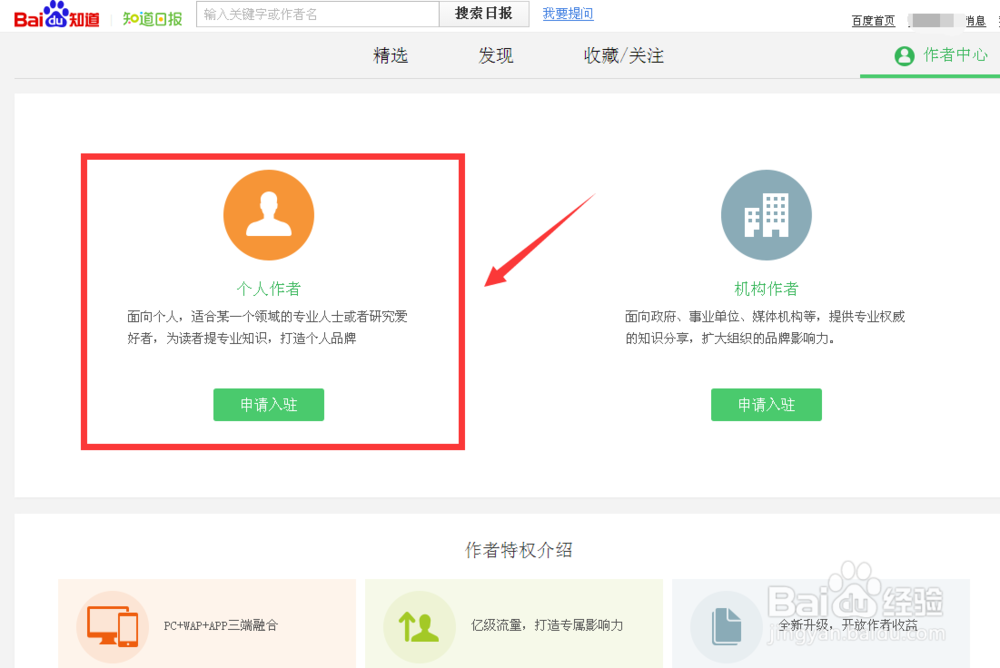Click the 作者特权介绍 section title

click(518, 550)
